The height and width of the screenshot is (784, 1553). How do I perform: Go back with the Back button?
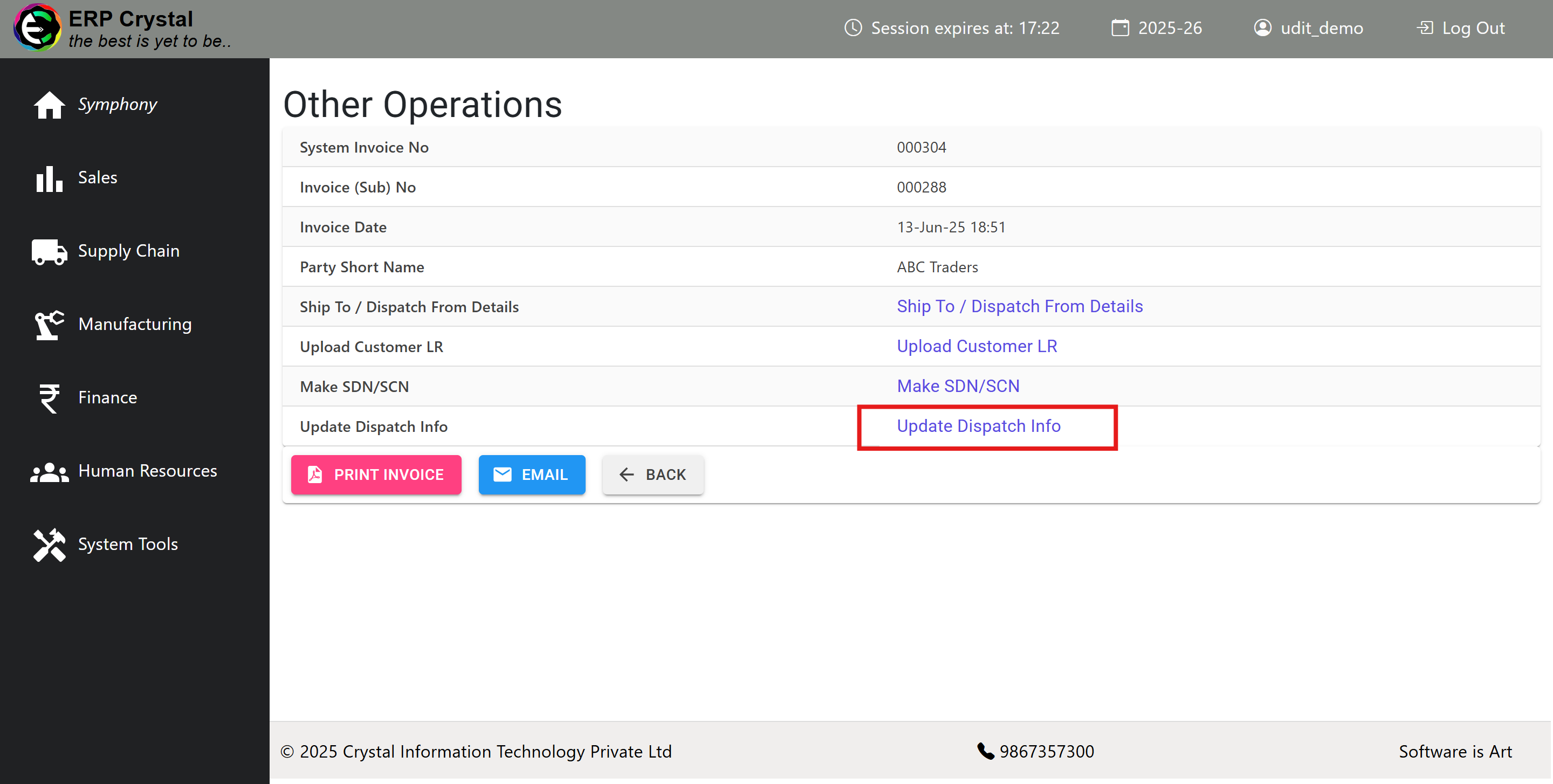point(653,475)
